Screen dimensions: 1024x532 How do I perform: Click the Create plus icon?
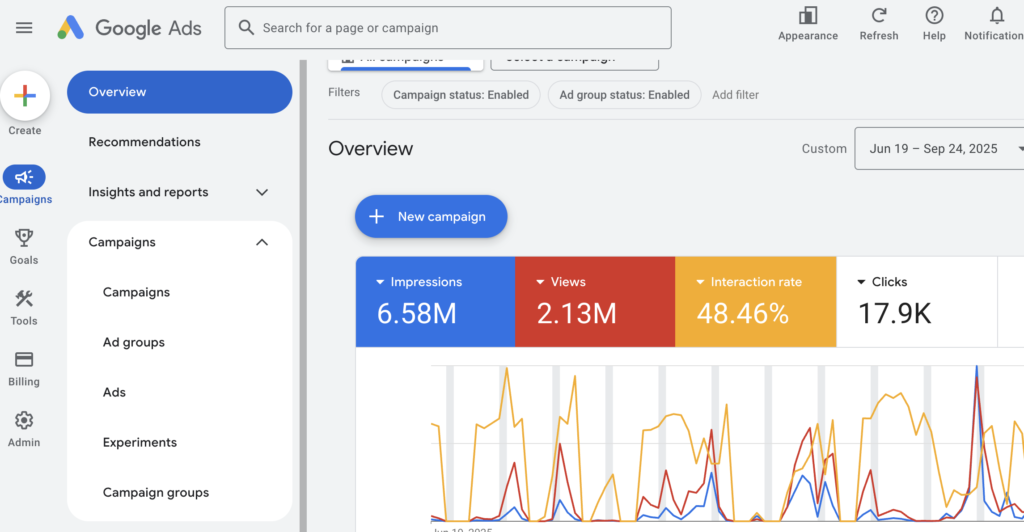[25, 97]
